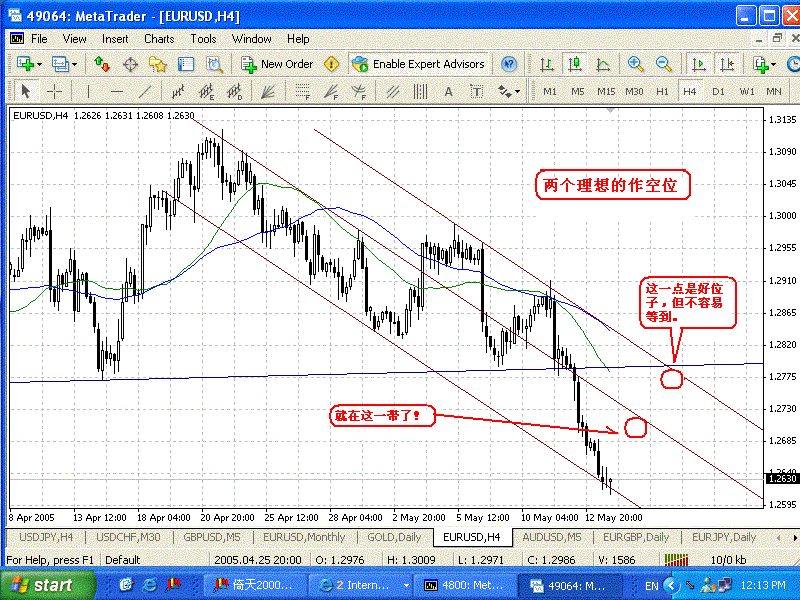Open the Window menu

(x=252, y=39)
